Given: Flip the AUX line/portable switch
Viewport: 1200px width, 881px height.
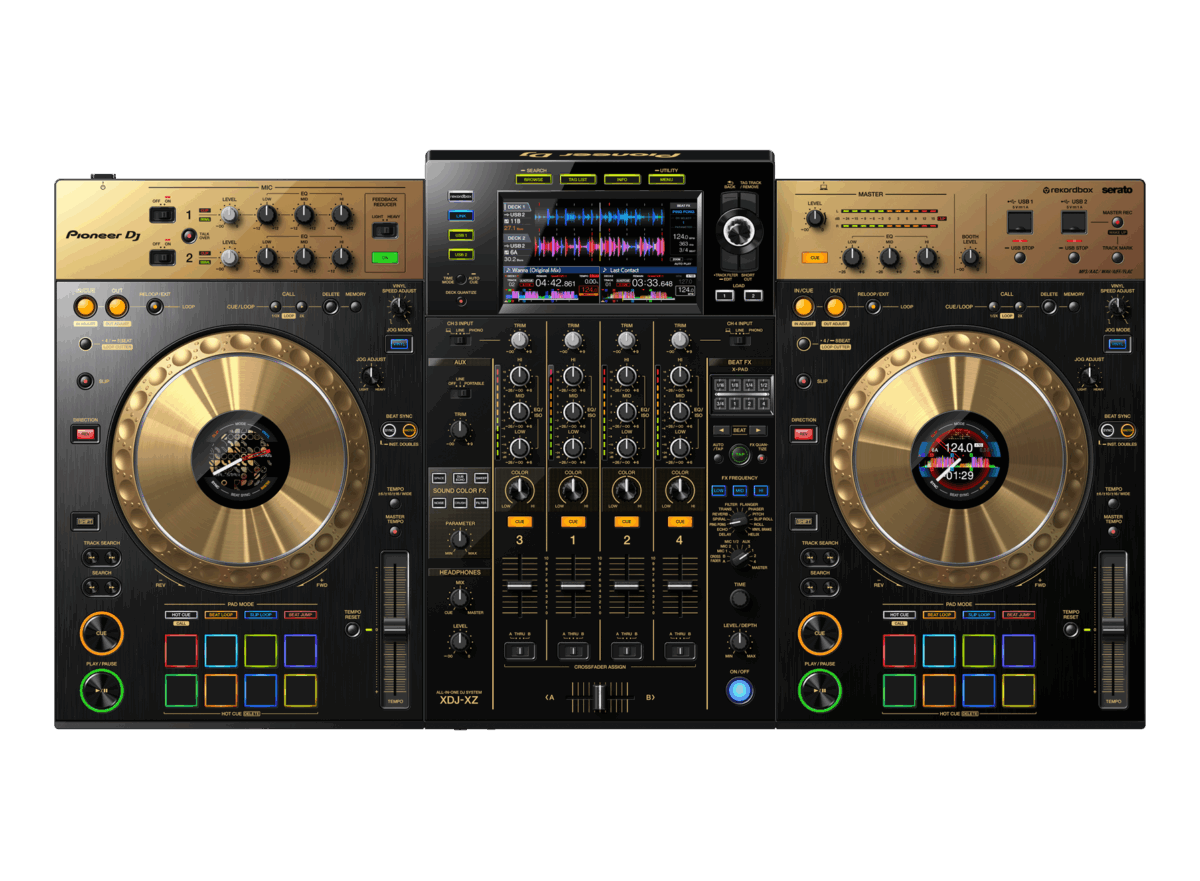Looking at the screenshot, I should [x=461, y=393].
